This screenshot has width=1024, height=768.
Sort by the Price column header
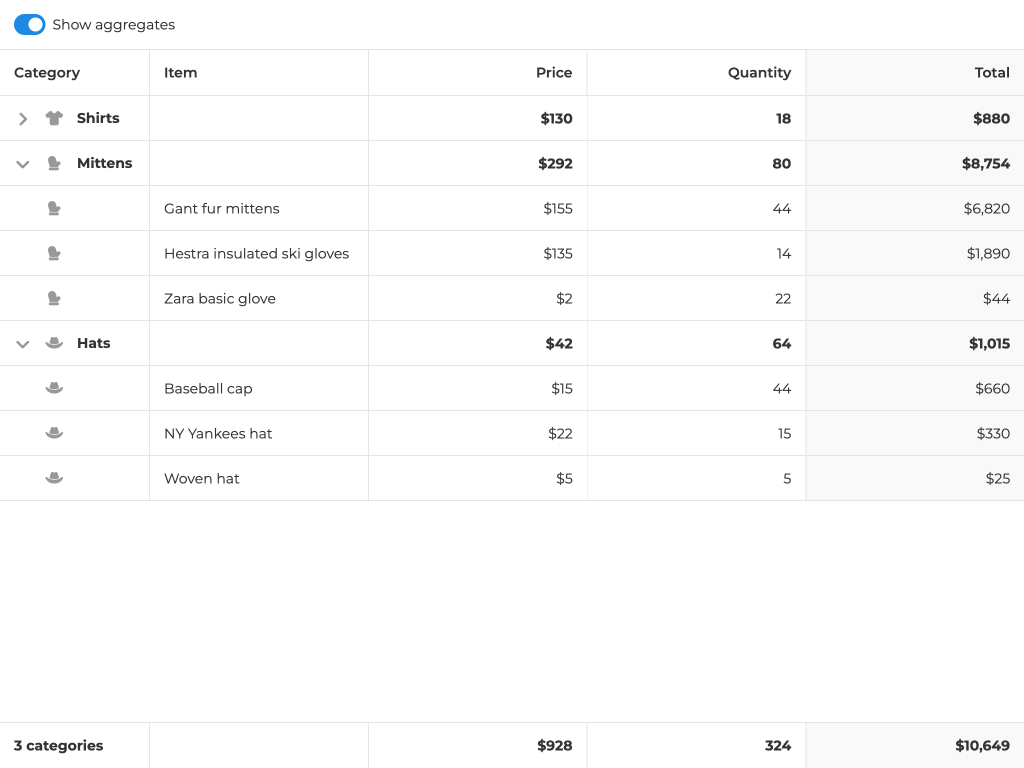[x=554, y=73]
